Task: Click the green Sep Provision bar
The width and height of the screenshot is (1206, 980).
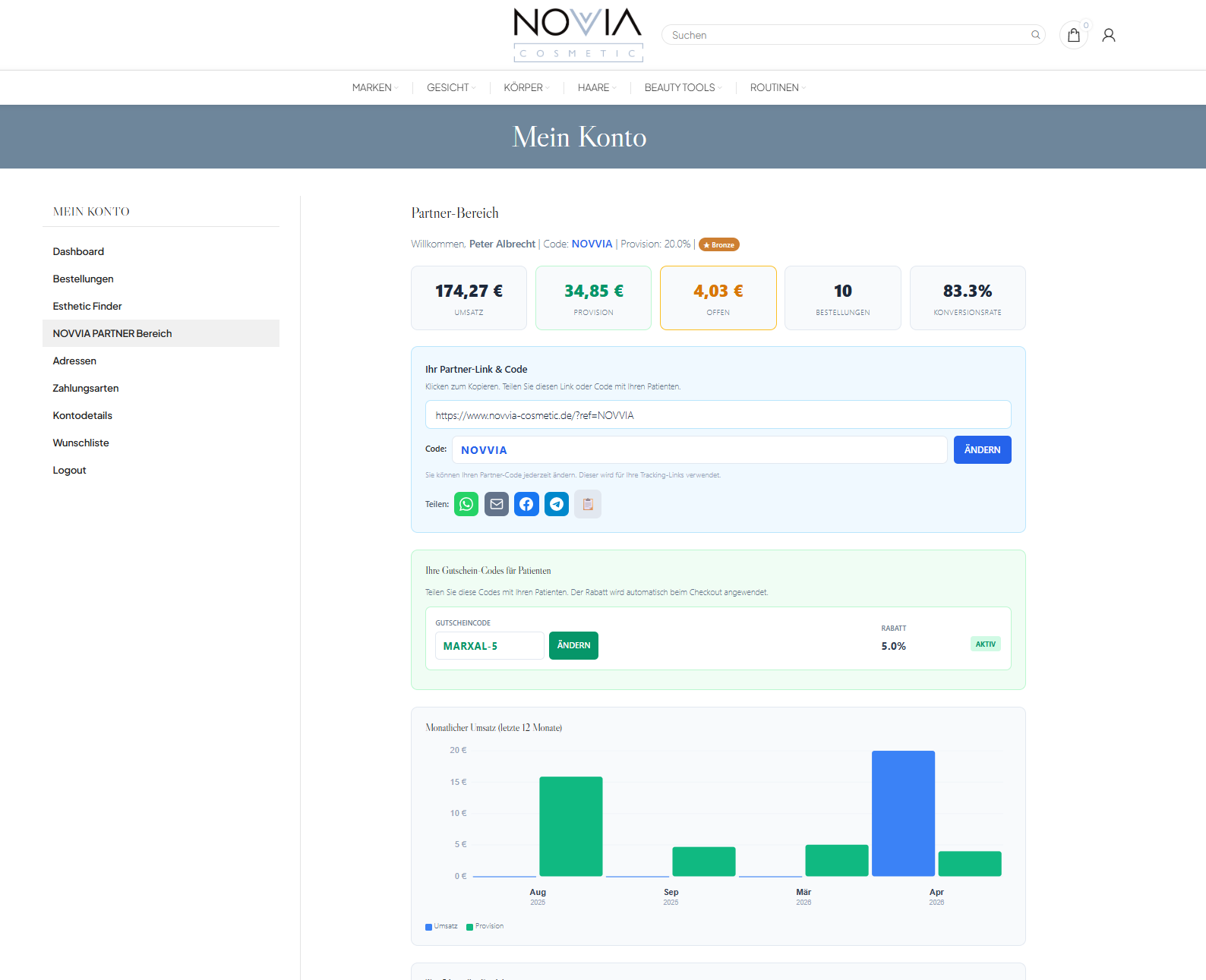Action: point(704,862)
